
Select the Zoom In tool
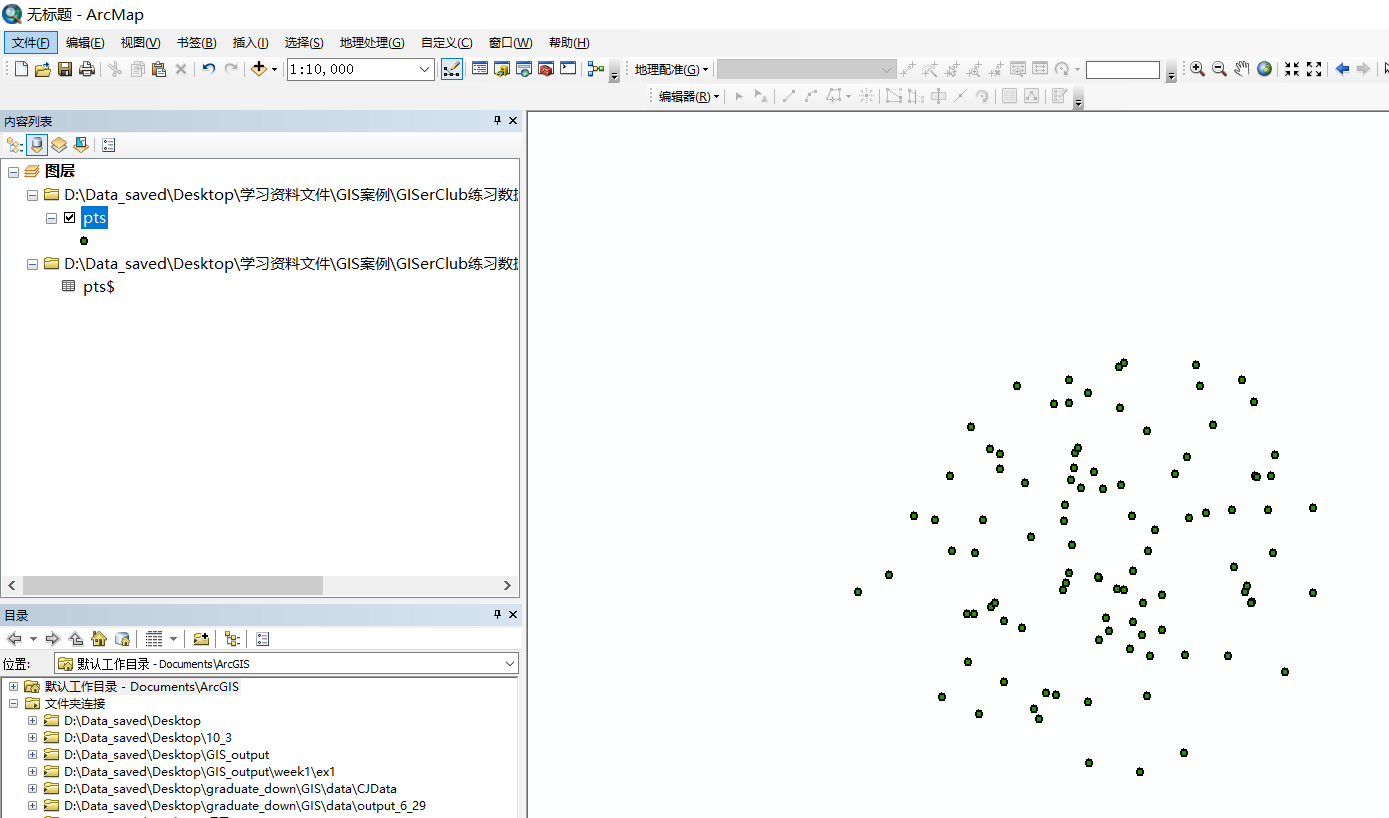tap(1197, 69)
